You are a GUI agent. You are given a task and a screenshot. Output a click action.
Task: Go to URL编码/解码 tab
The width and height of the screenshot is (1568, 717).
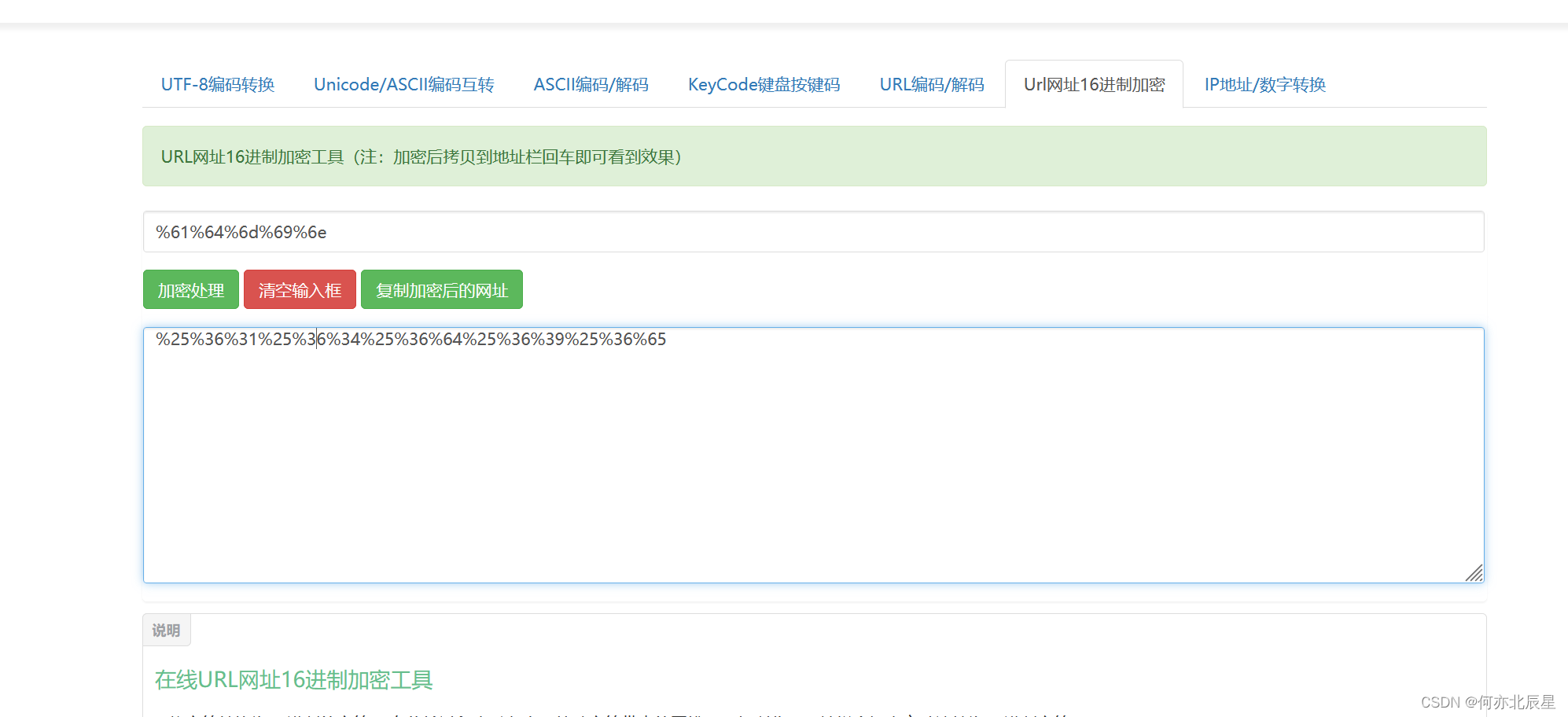[931, 84]
